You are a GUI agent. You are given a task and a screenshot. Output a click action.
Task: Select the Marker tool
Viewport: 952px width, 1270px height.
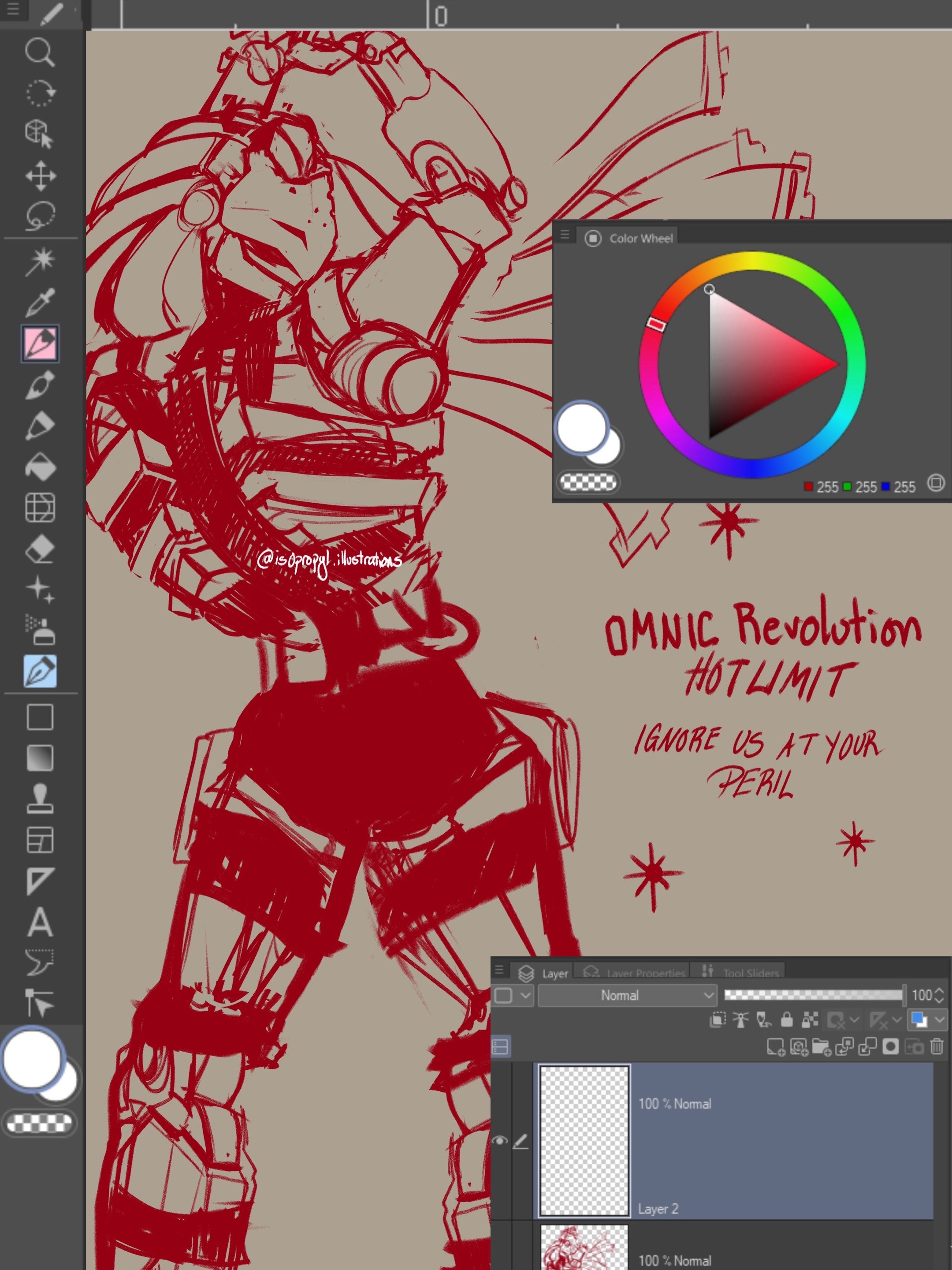40,426
